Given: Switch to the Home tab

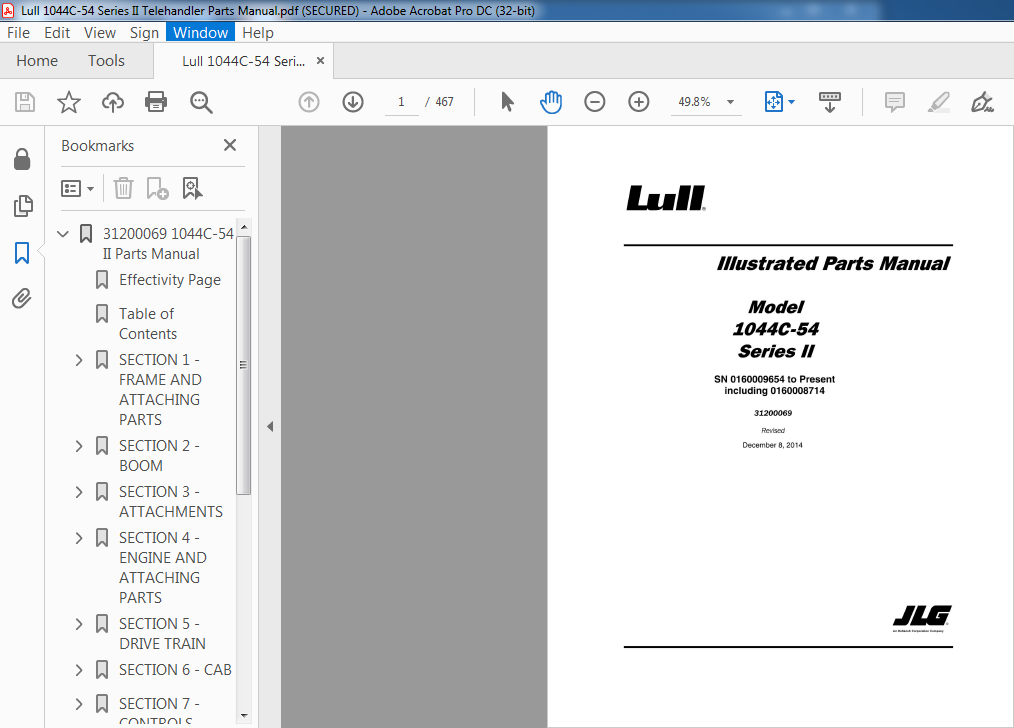Looking at the screenshot, I should pos(37,61).
